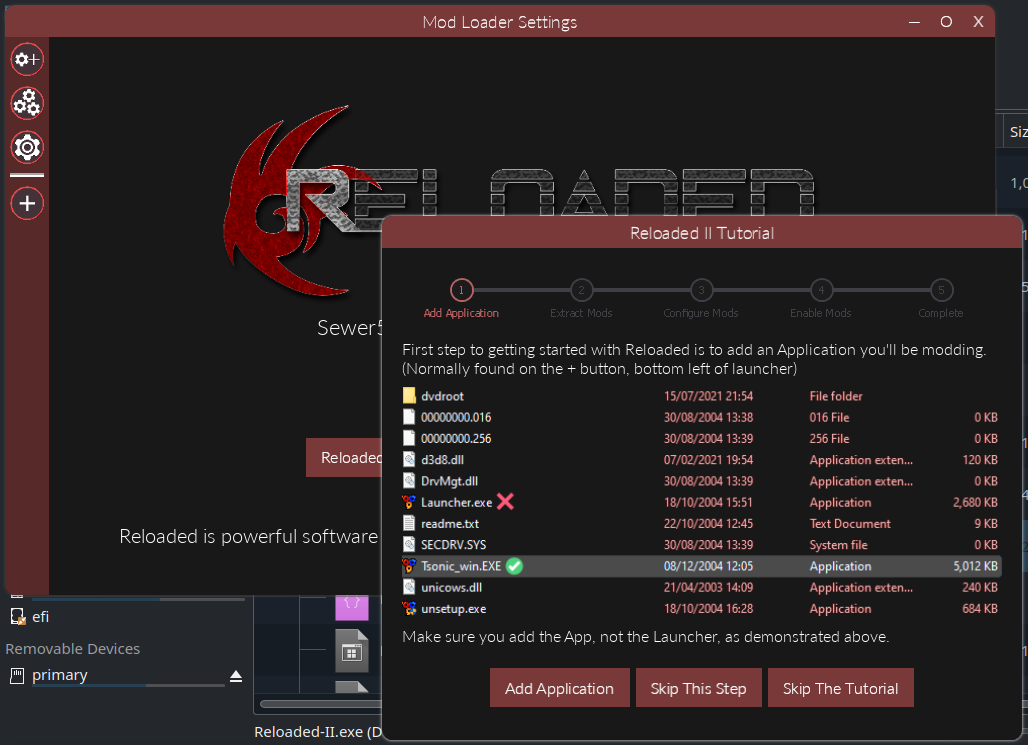Click the purple file icon in file manager
The height and width of the screenshot is (745, 1028).
click(351, 607)
